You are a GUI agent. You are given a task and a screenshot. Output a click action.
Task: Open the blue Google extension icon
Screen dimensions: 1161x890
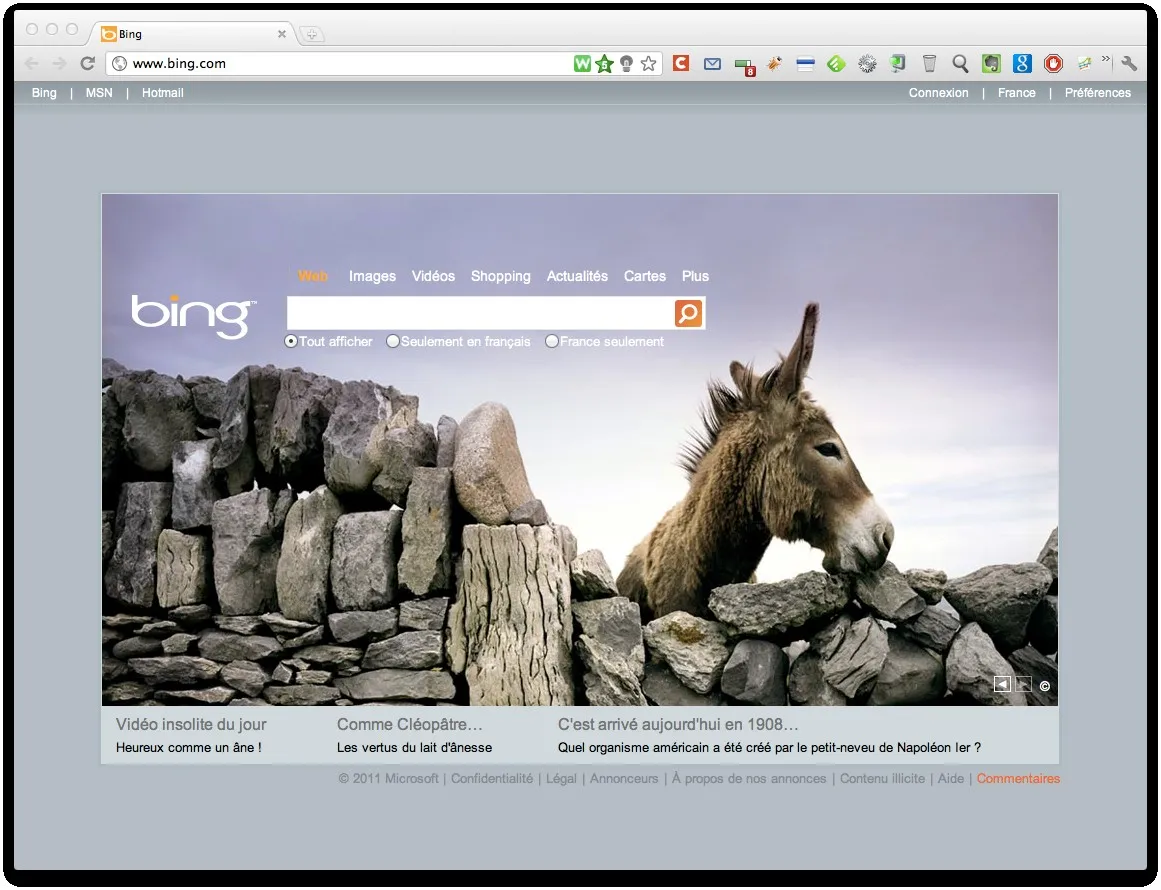[x=1022, y=64]
